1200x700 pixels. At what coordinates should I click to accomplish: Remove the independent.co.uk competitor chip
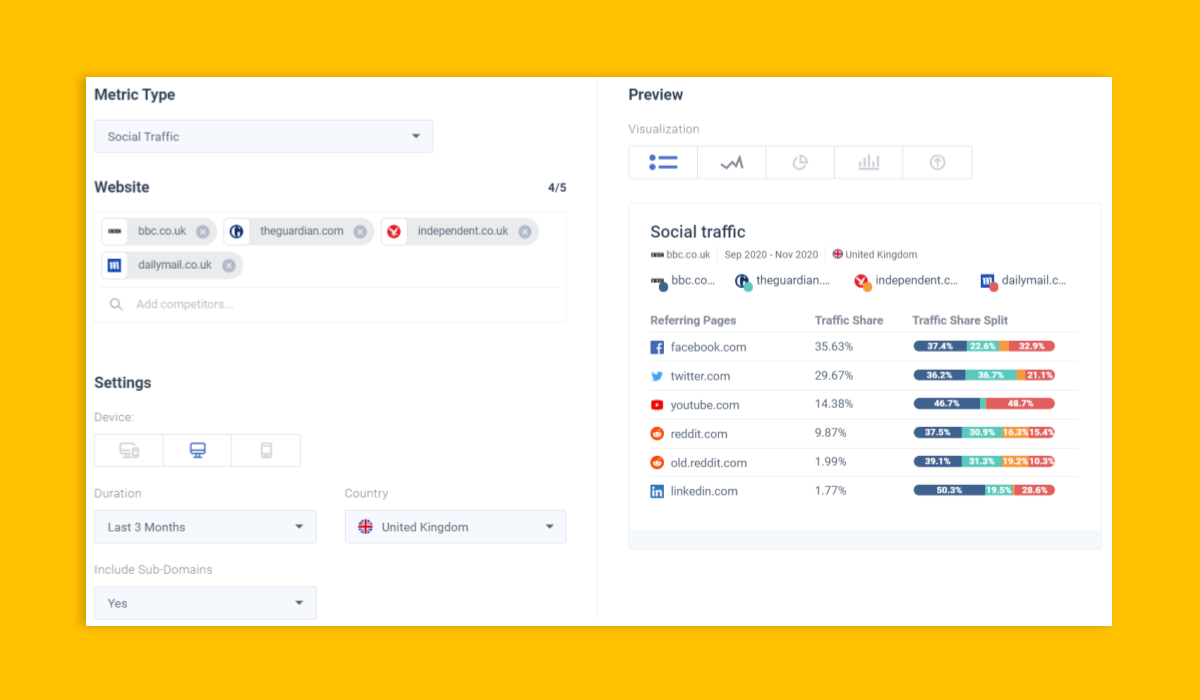click(x=525, y=231)
